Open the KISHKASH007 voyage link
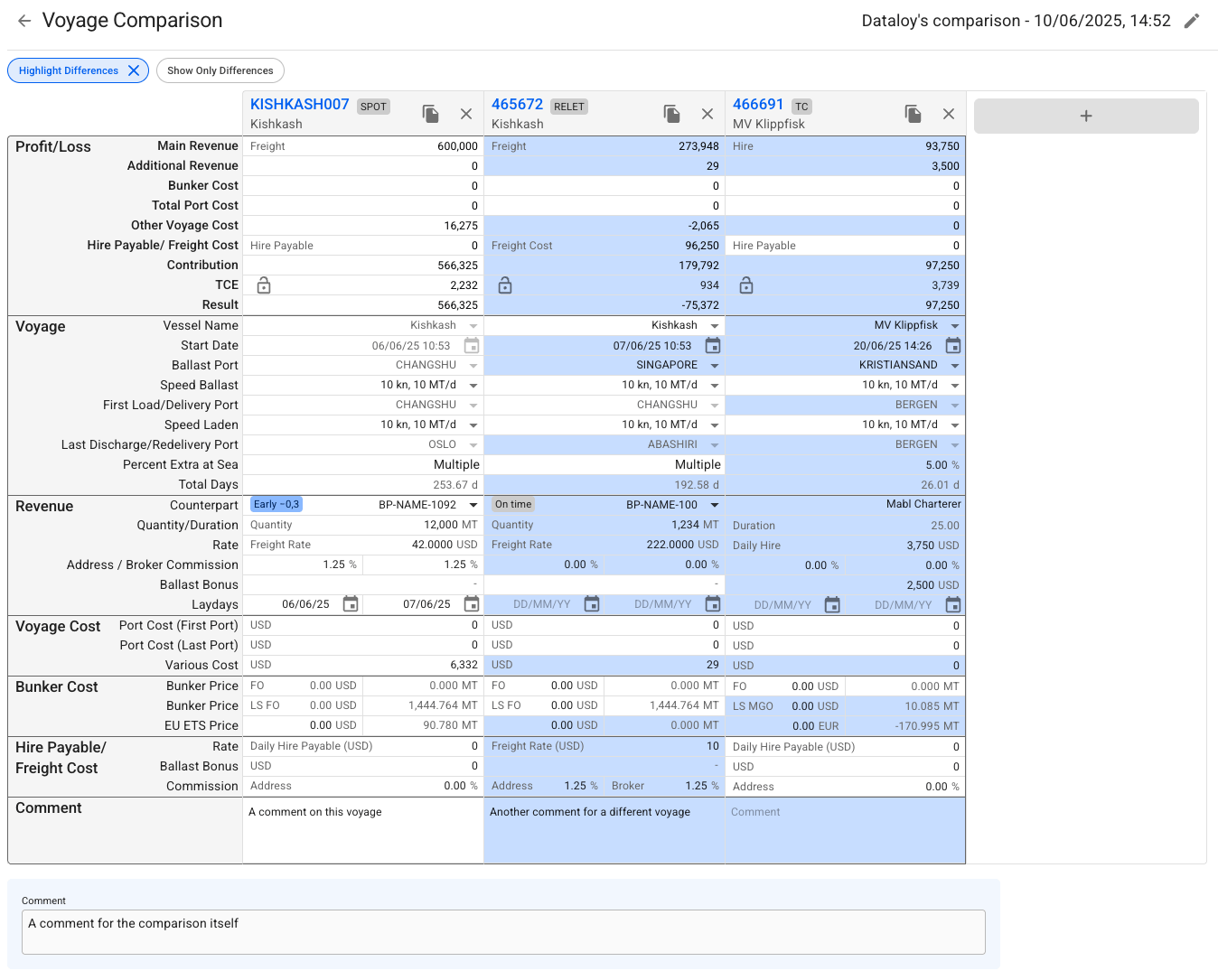The image size is (1218, 980). (299, 104)
